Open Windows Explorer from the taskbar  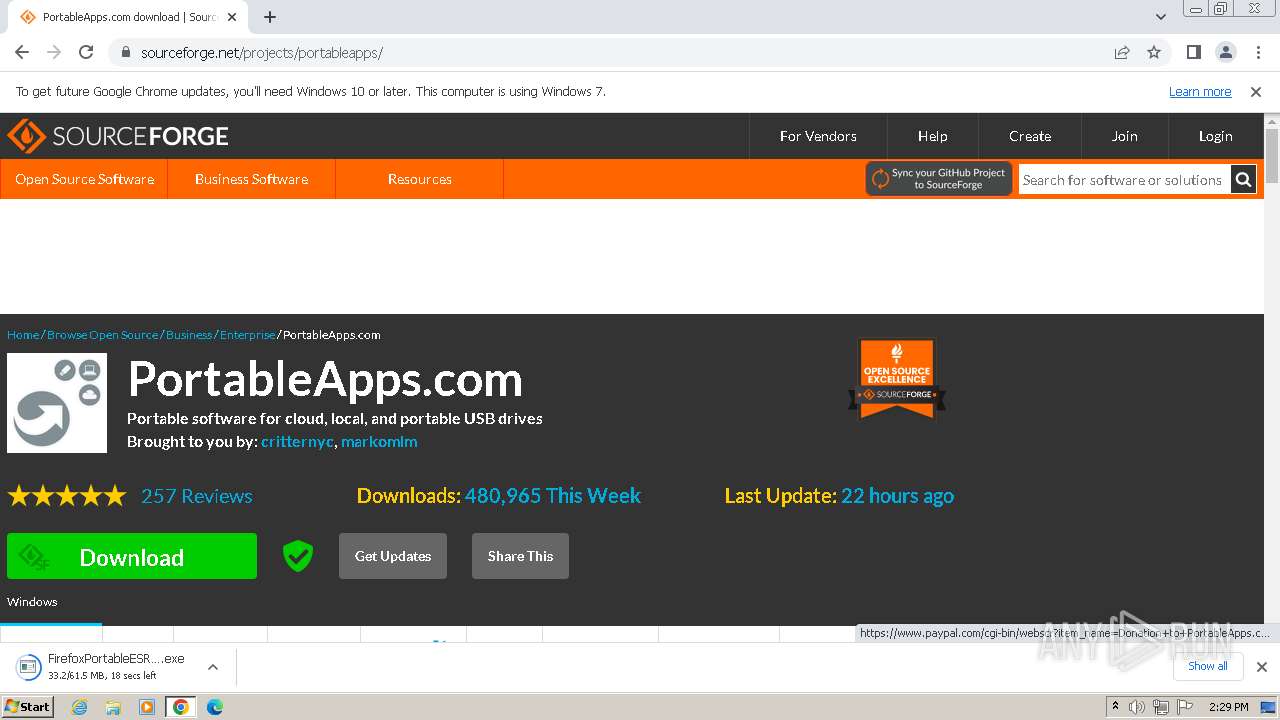[113, 707]
